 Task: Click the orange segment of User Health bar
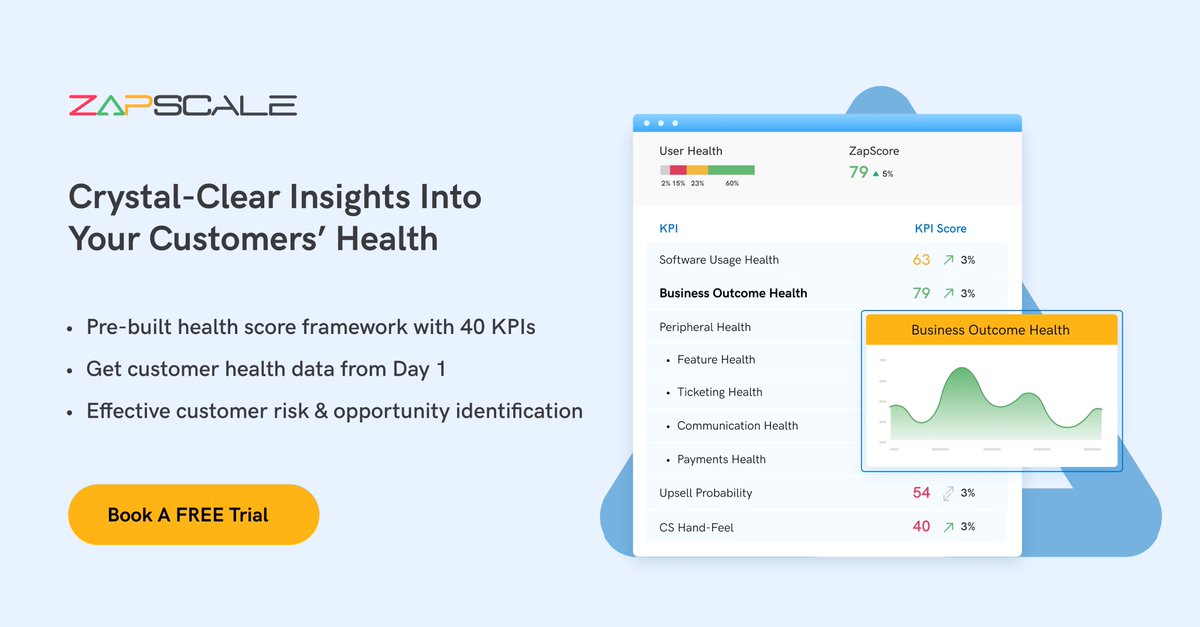[698, 170]
